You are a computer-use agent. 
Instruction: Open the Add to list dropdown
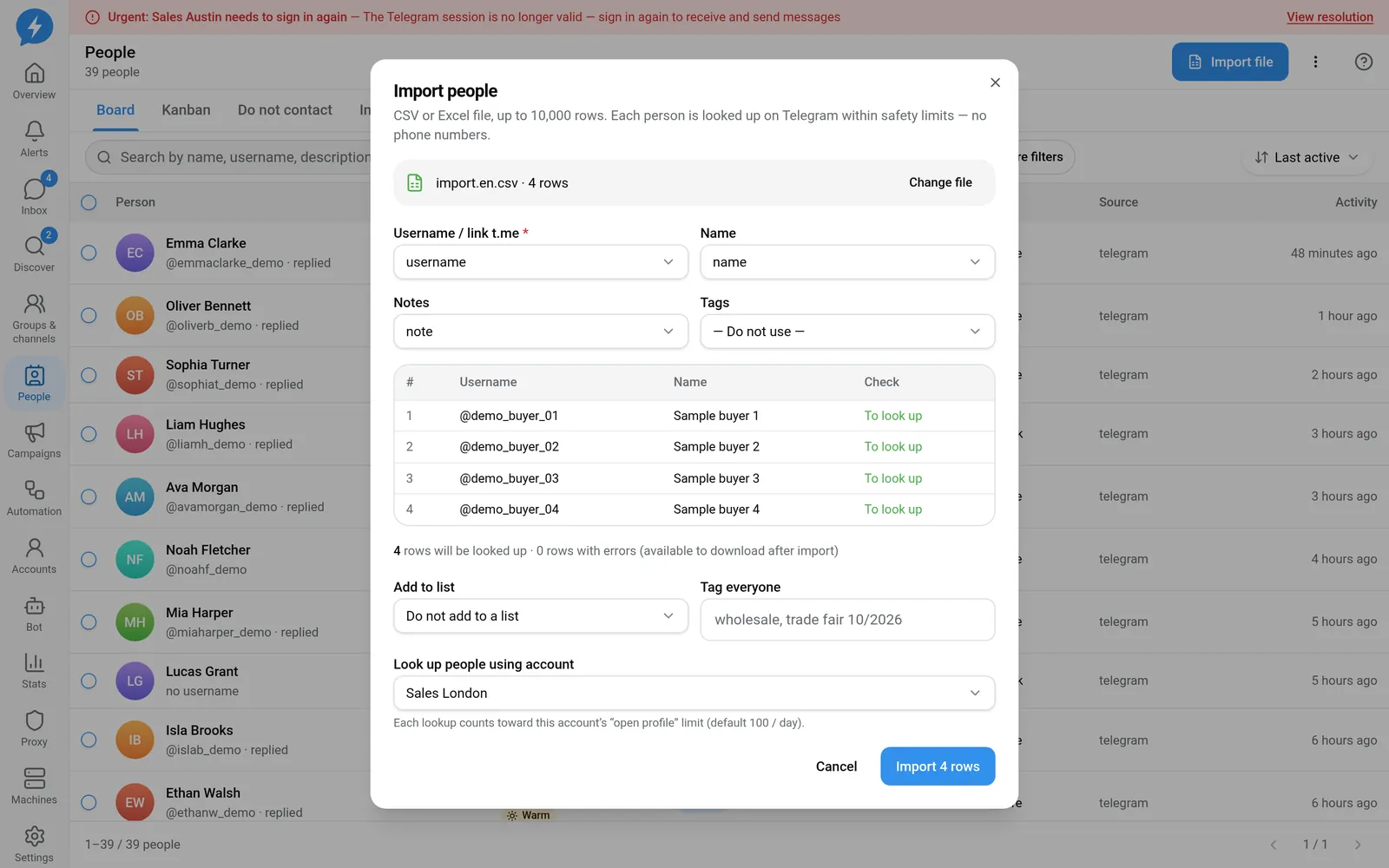click(540, 616)
